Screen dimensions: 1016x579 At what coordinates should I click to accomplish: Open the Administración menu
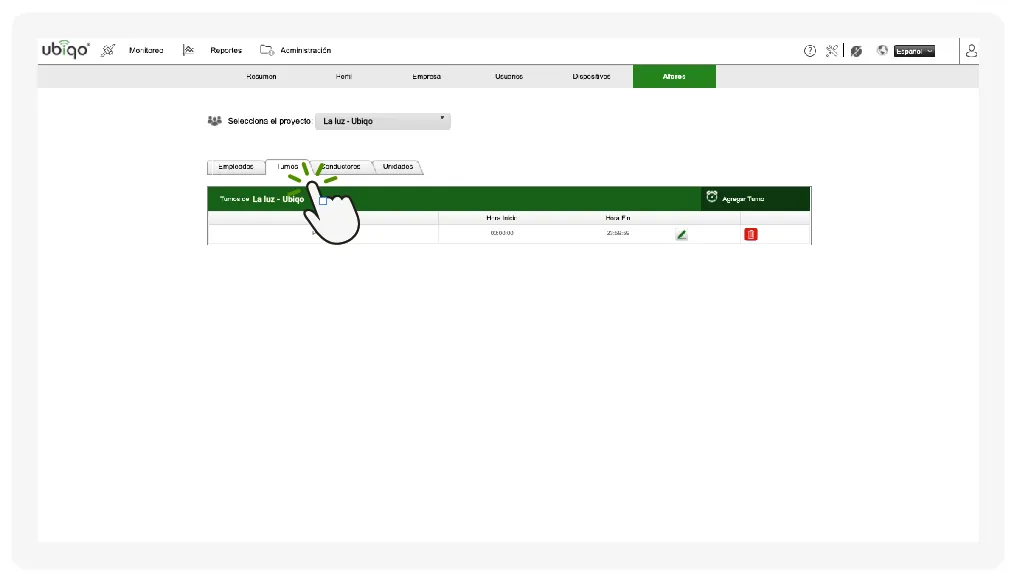point(305,50)
